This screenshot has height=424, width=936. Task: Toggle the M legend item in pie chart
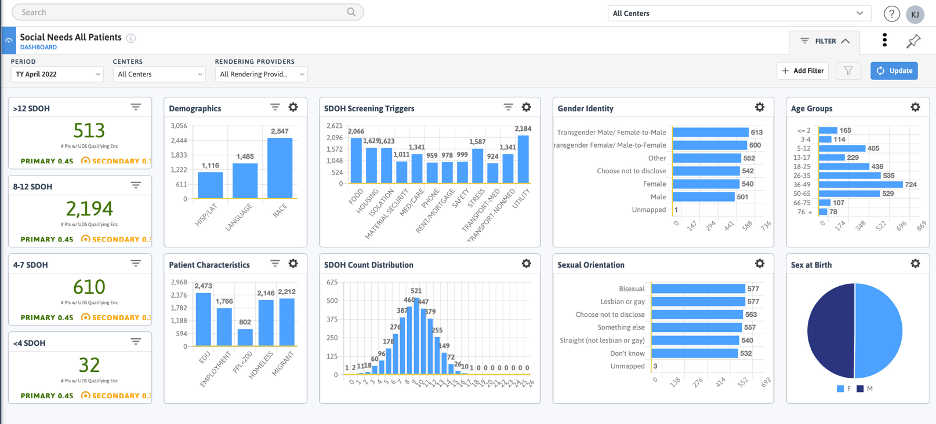pyautogui.click(x=865, y=389)
